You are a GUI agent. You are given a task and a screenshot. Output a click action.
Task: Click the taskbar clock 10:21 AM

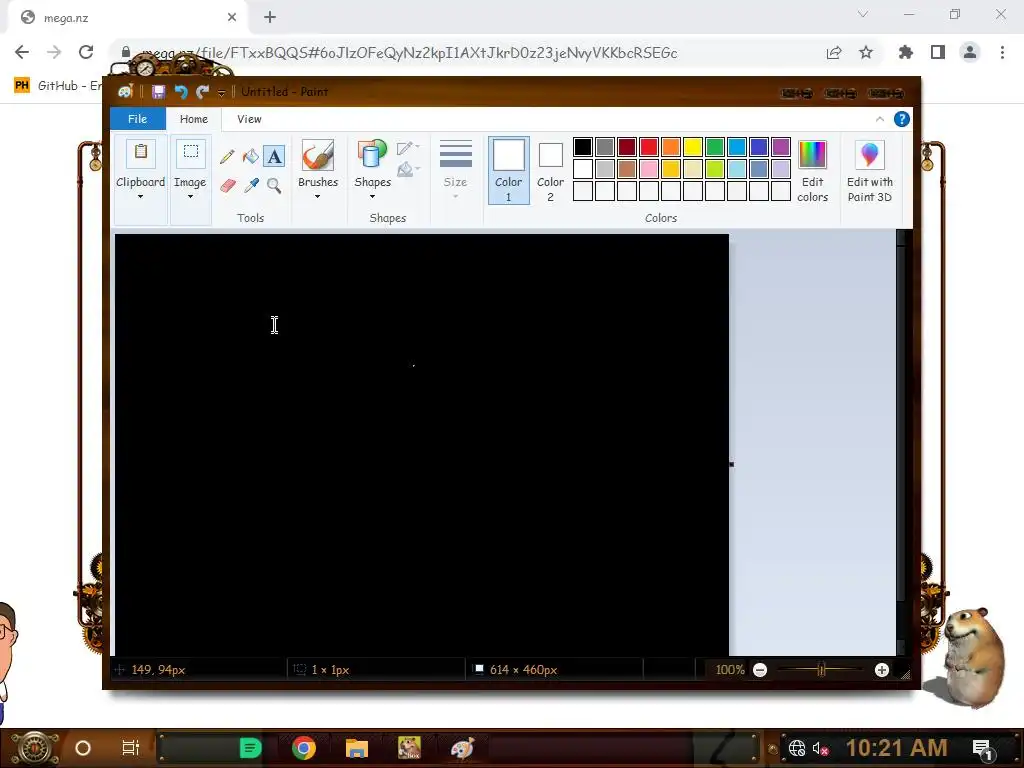click(x=896, y=748)
